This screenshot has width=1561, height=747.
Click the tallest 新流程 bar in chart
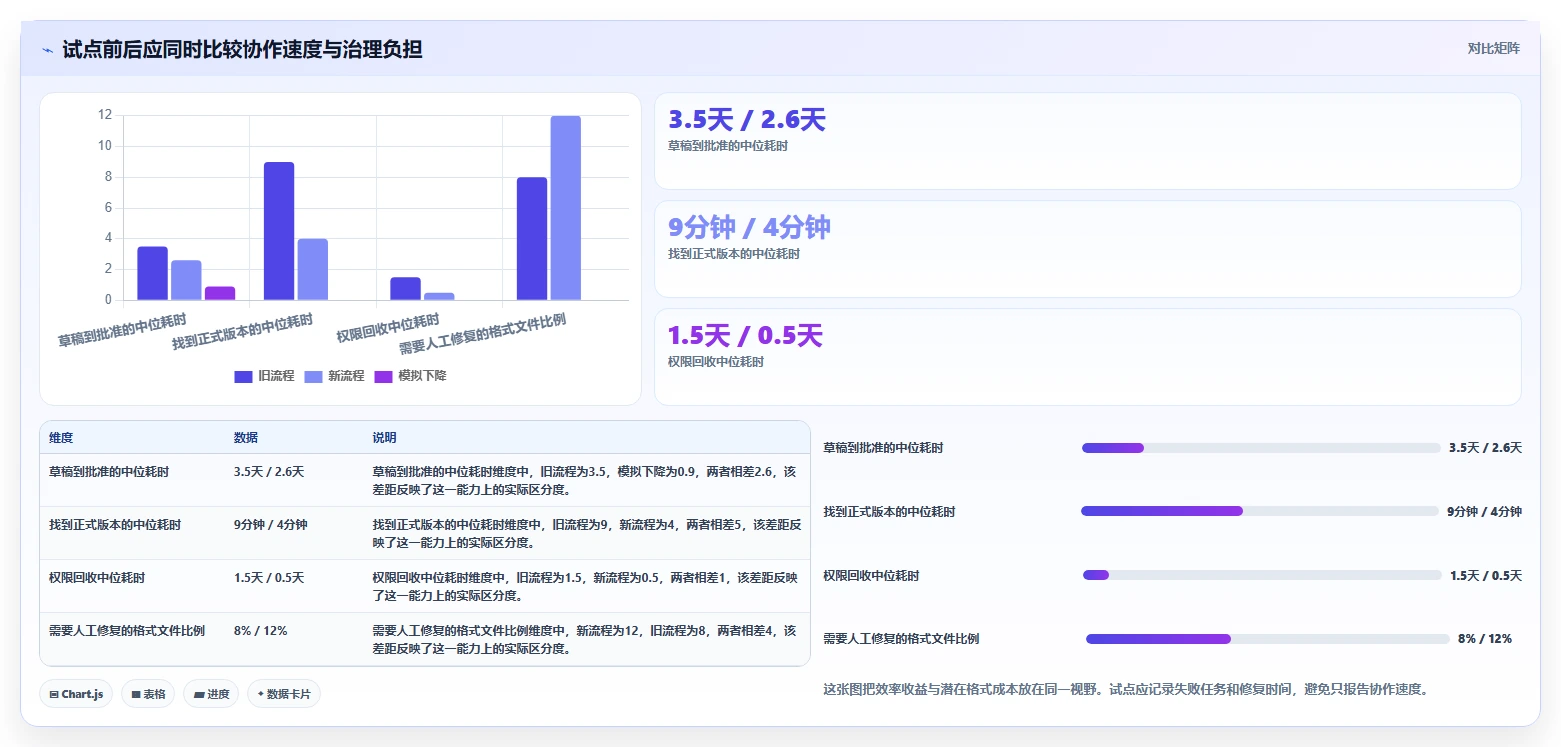565,208
